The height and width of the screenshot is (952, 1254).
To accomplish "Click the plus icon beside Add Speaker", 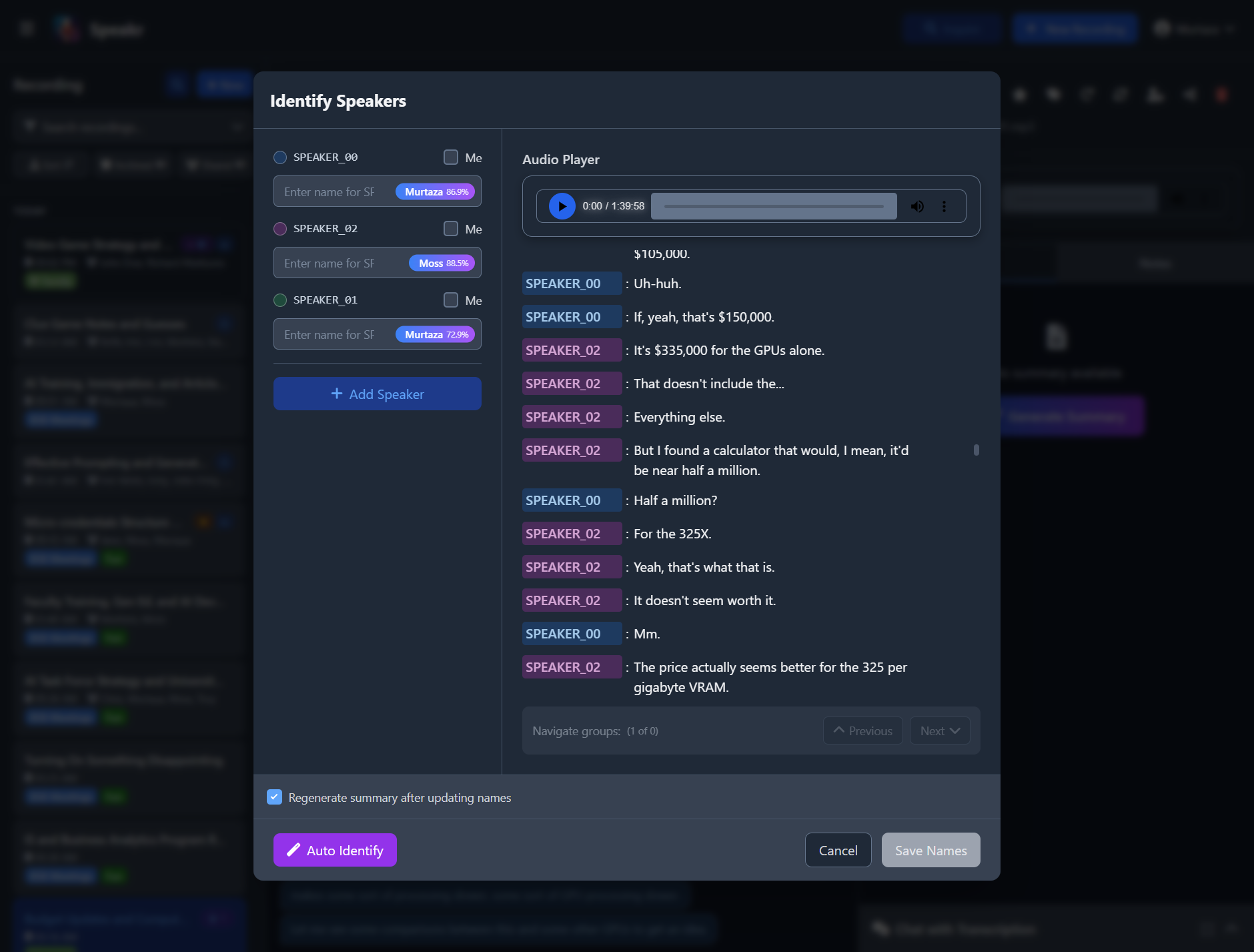I will [337, 394].
